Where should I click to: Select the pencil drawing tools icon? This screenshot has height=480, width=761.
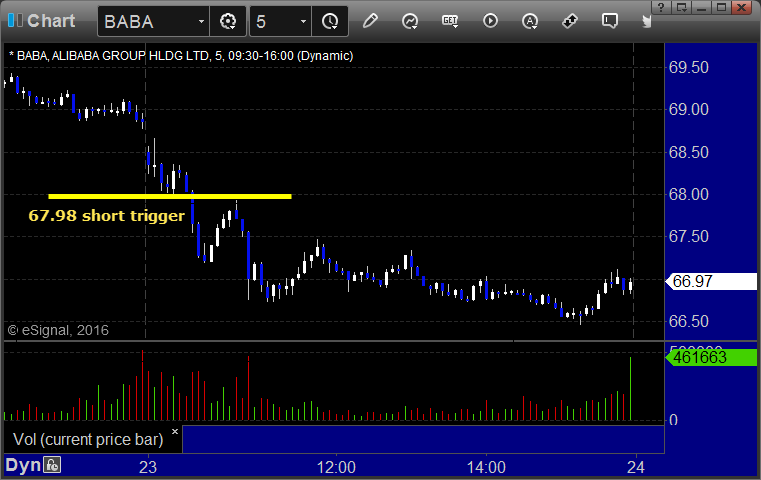370,21
